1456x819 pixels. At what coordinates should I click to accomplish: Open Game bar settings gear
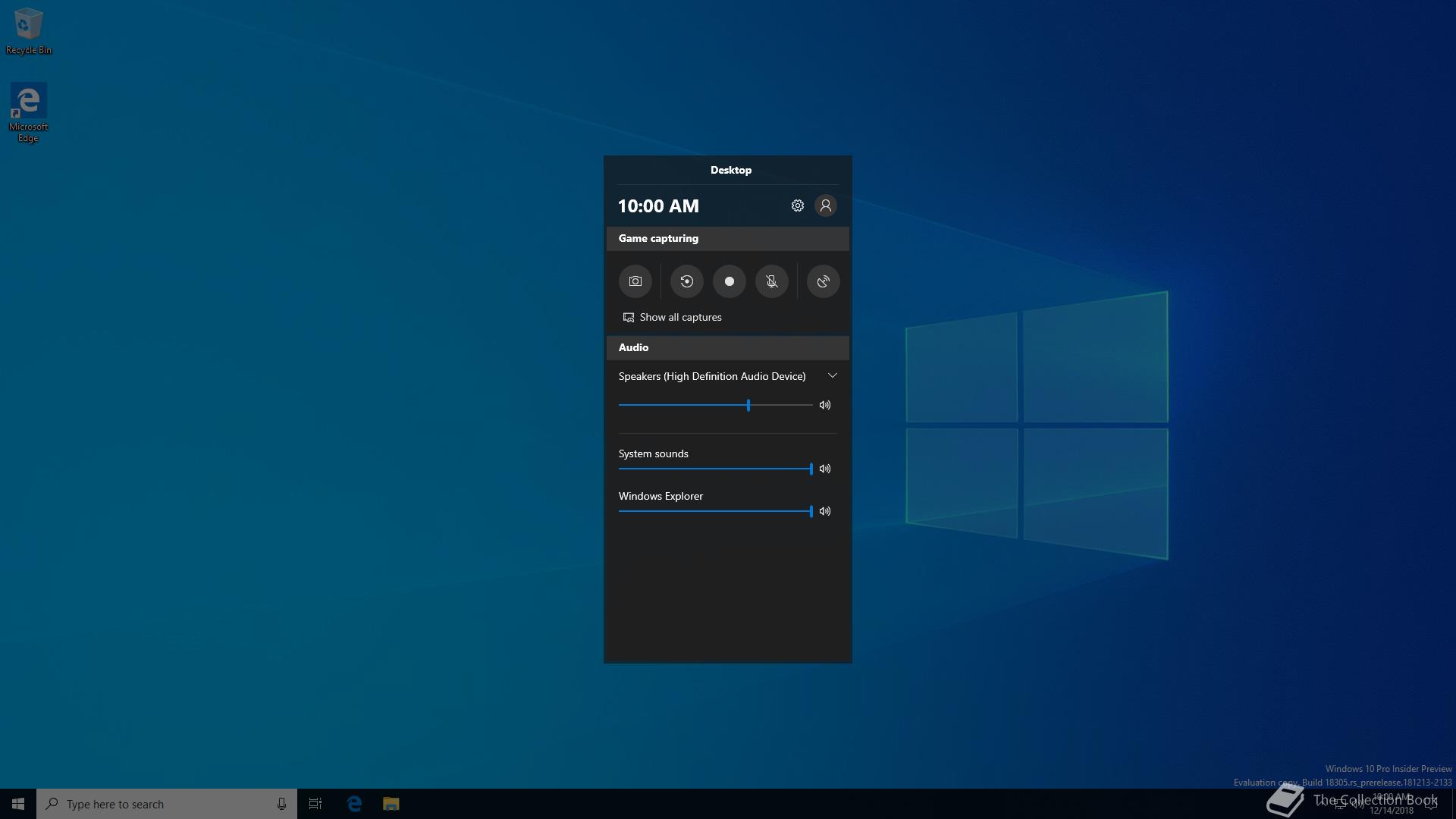[x=798, y=206]
